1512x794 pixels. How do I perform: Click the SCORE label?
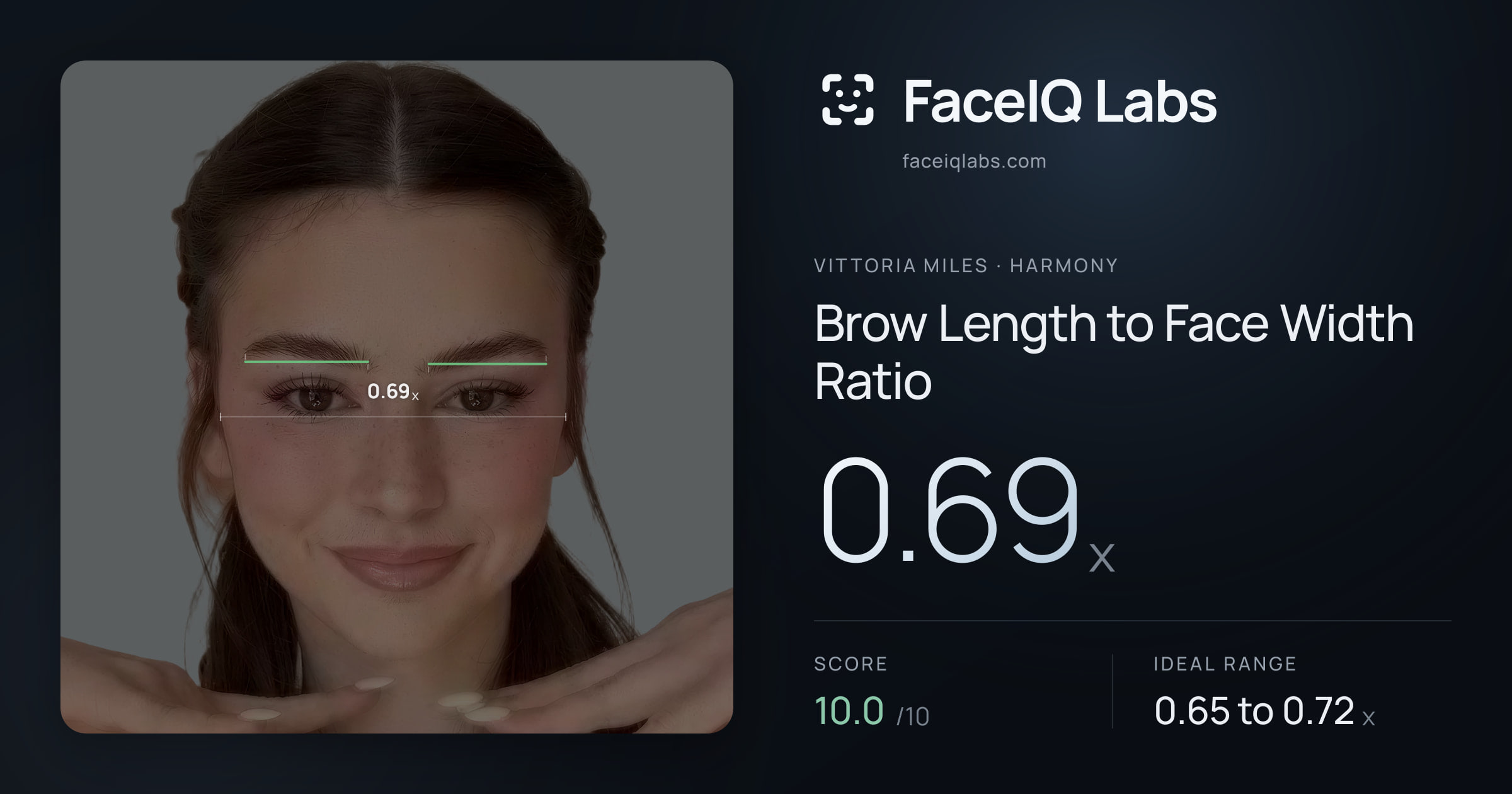click(x=850, y=664)
